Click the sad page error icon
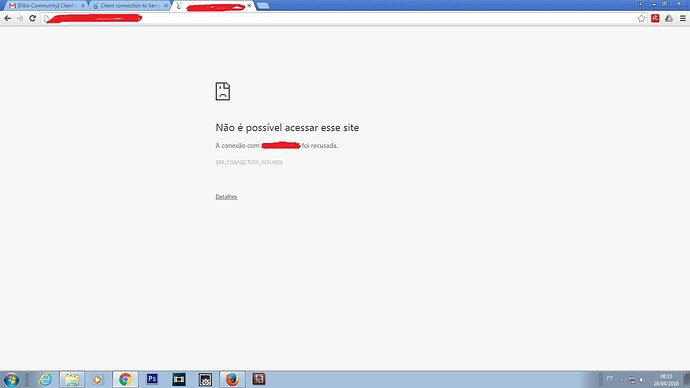This screenshot has height=388, width=690. [223, 91]
